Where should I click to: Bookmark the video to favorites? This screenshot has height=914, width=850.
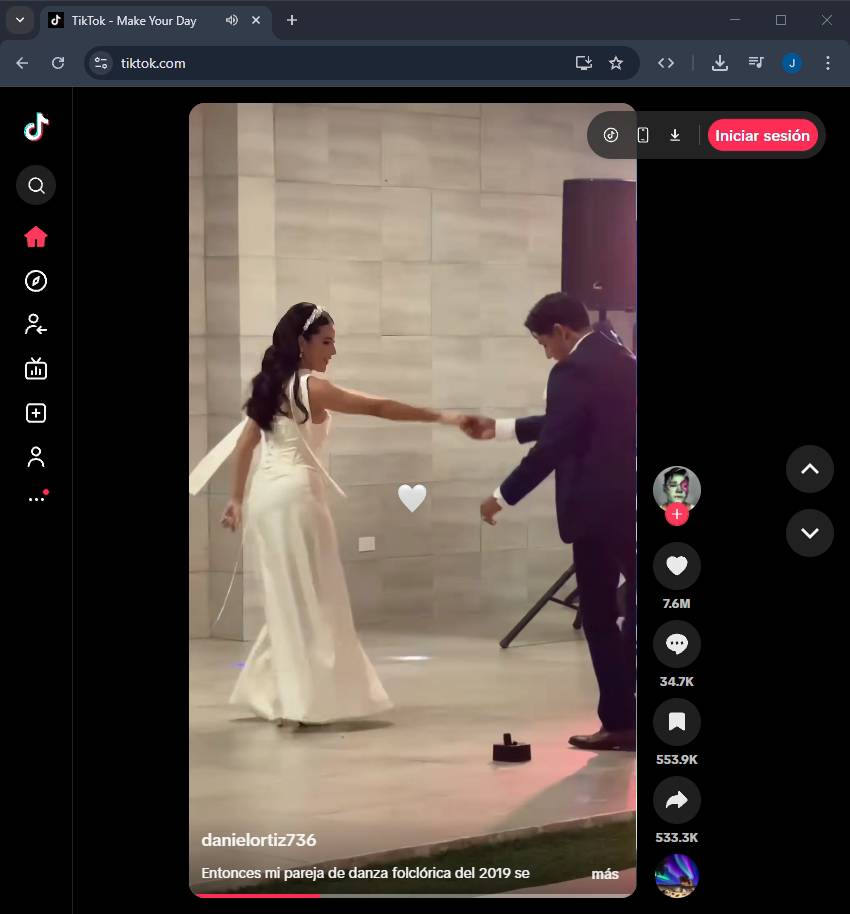(676, 722)
